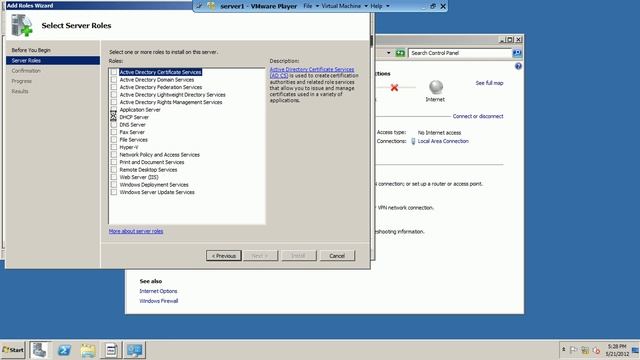Tick the Web Server (IIS) checkbox
This screenshot has width=640, height=360.
114,177
